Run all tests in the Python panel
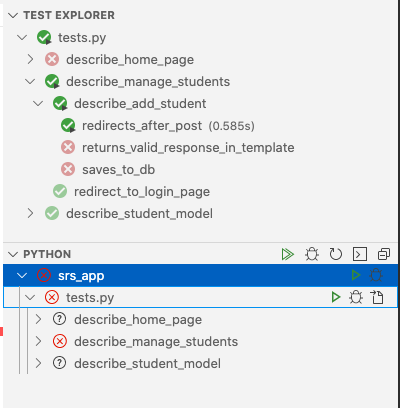The width and height of the screenshot is (400, 408). tap(288, 254)
